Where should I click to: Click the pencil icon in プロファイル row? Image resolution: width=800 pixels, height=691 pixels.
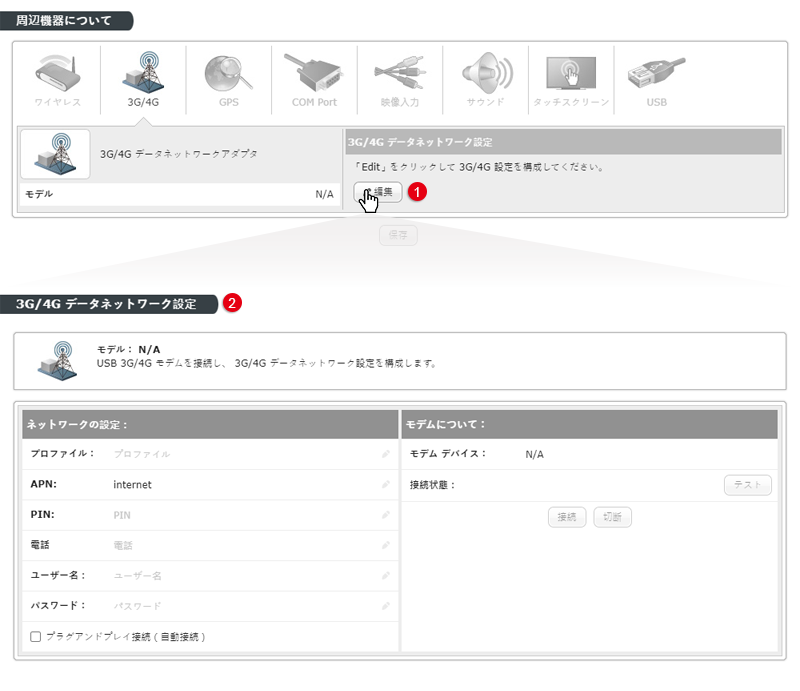[386, 454]
